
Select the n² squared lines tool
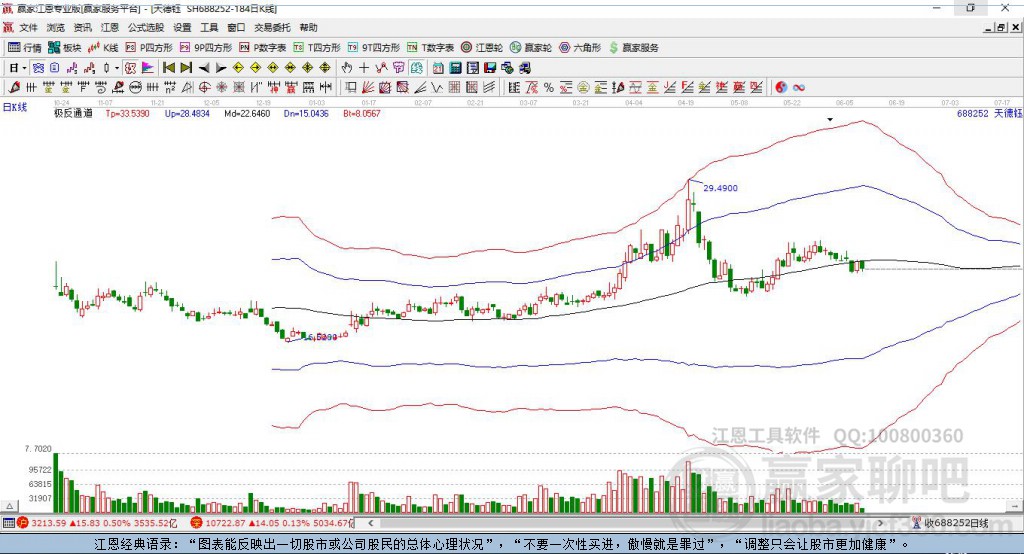pos(170,88)
